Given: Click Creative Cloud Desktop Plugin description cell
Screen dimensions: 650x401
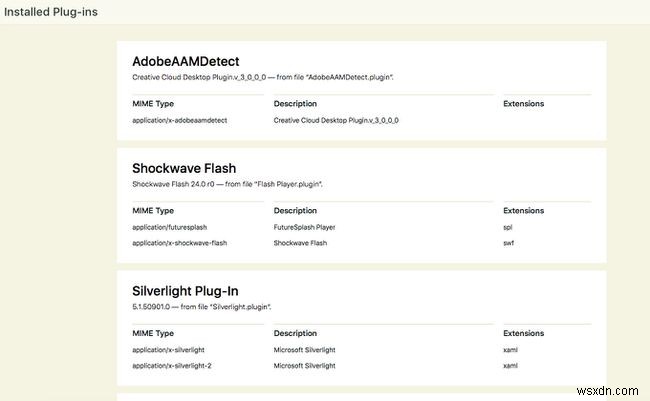Looking at the screenshot, I should (x=336, y=120).
